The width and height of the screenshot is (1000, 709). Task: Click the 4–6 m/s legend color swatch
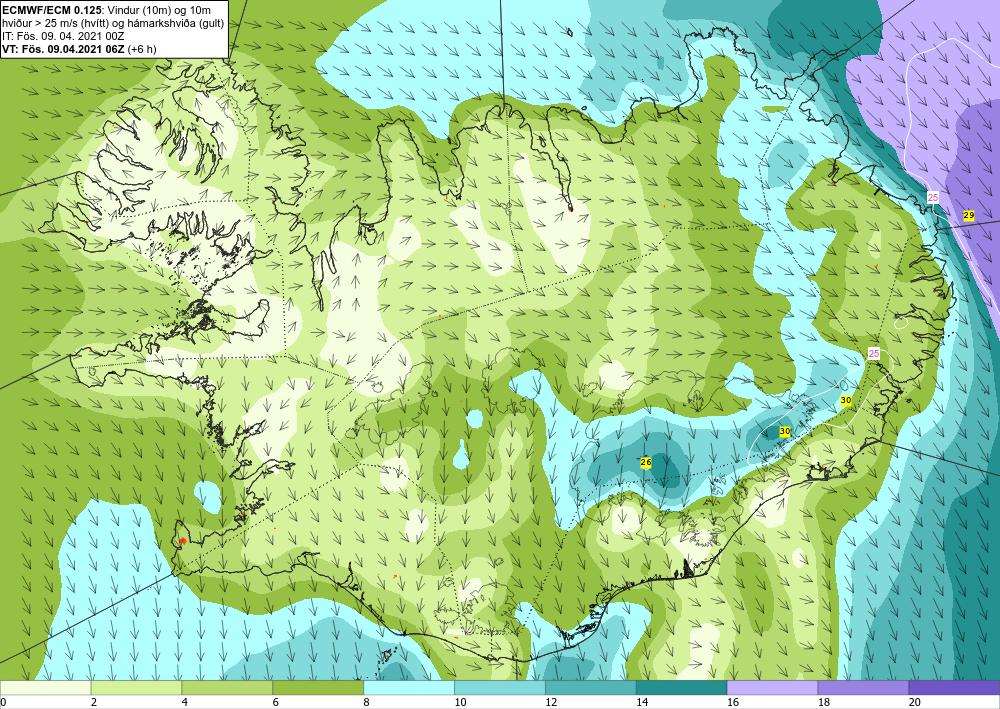point(227,688)
